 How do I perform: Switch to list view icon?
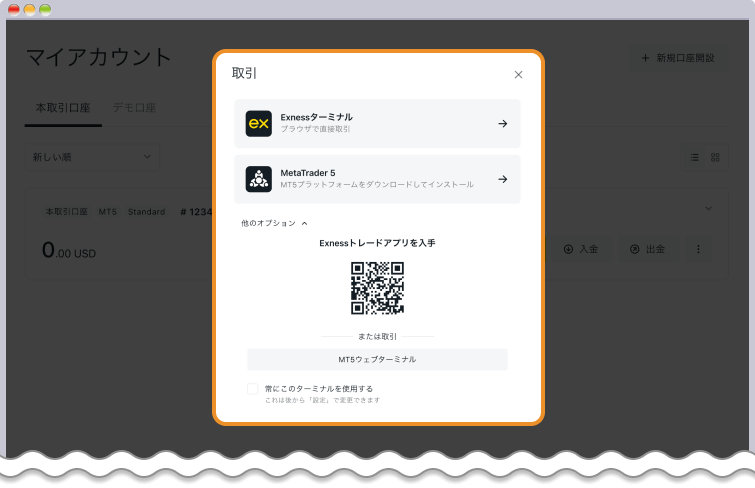click(x=694, y=158)
